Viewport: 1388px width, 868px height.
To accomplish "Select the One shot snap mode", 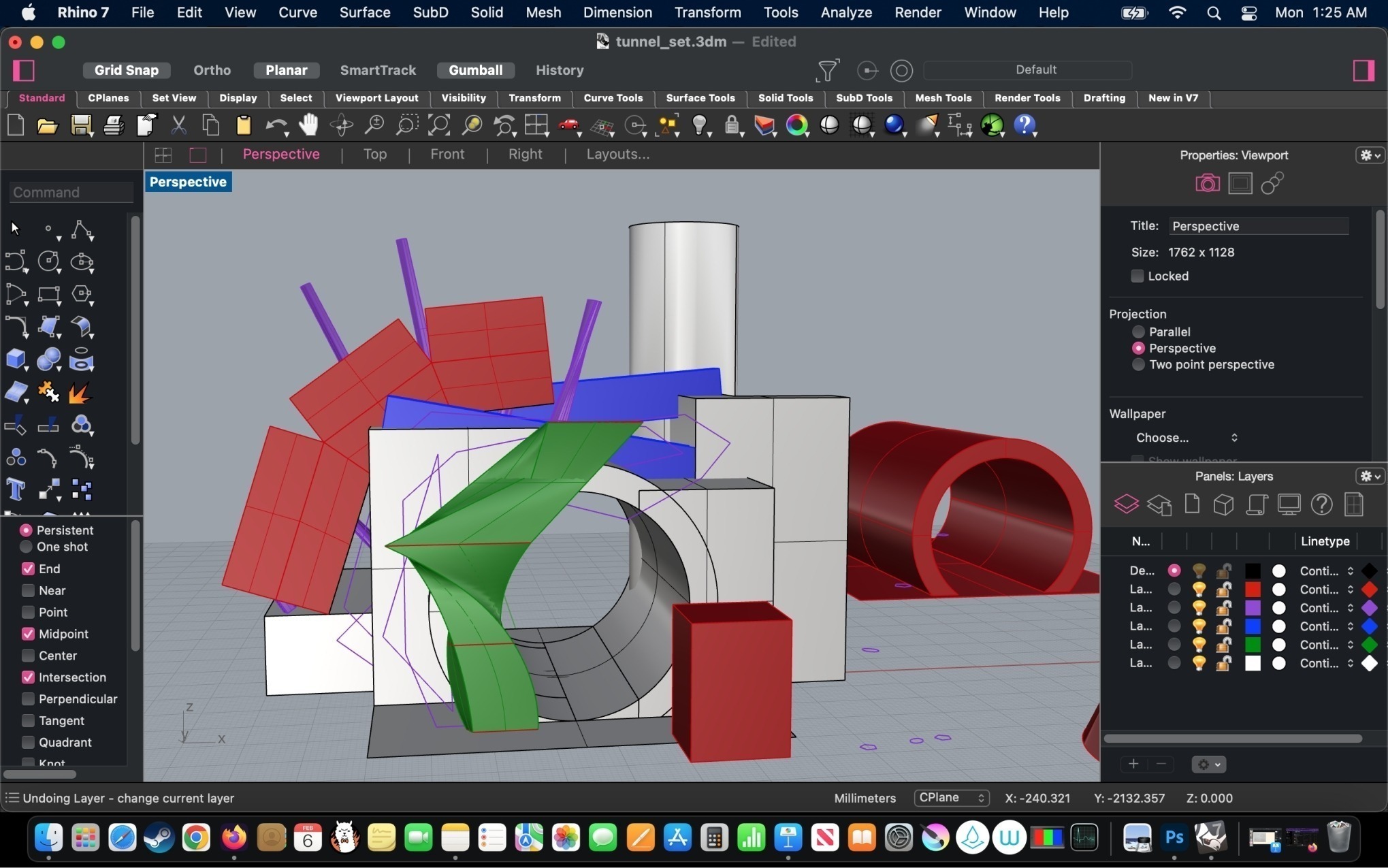I will tap(26, 547).
